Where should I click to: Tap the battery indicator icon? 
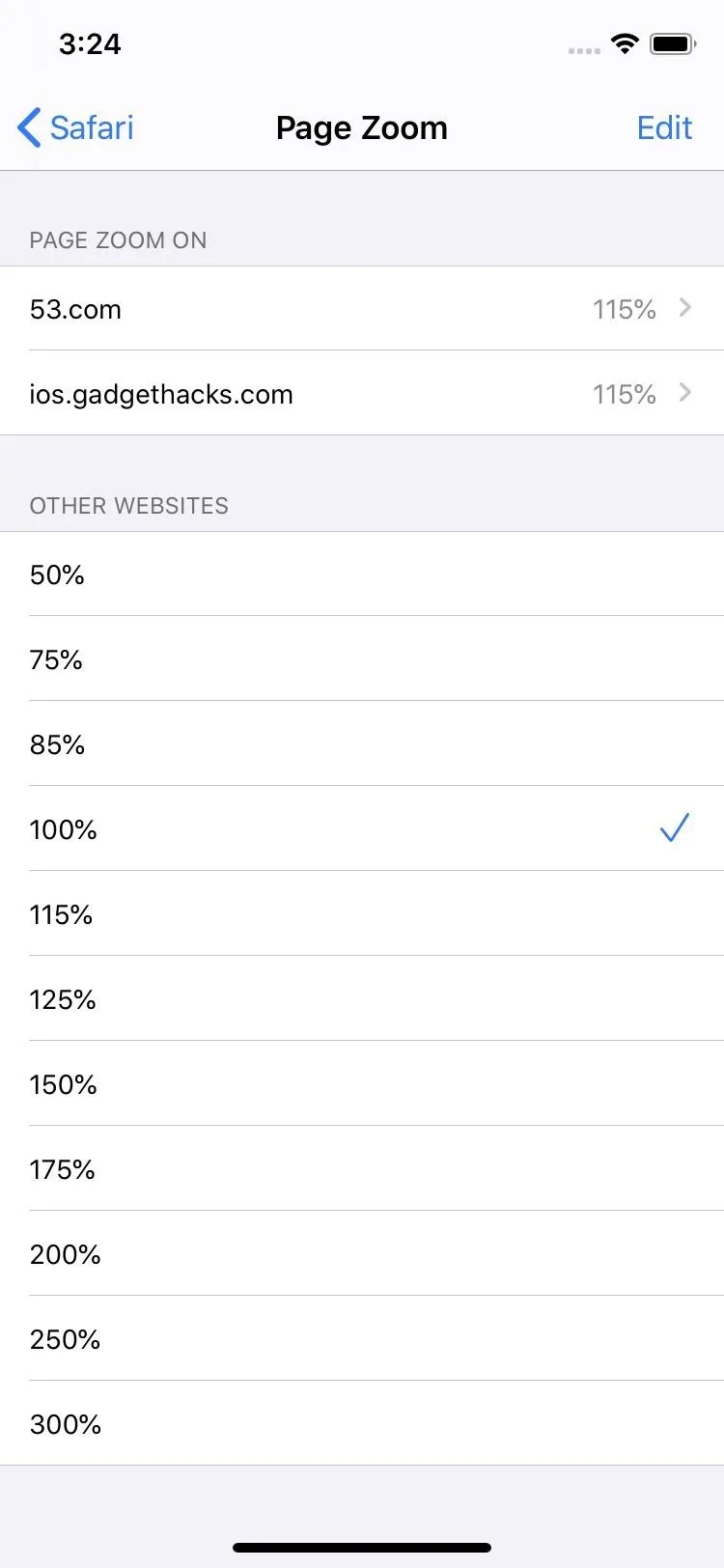coord(673,43)
